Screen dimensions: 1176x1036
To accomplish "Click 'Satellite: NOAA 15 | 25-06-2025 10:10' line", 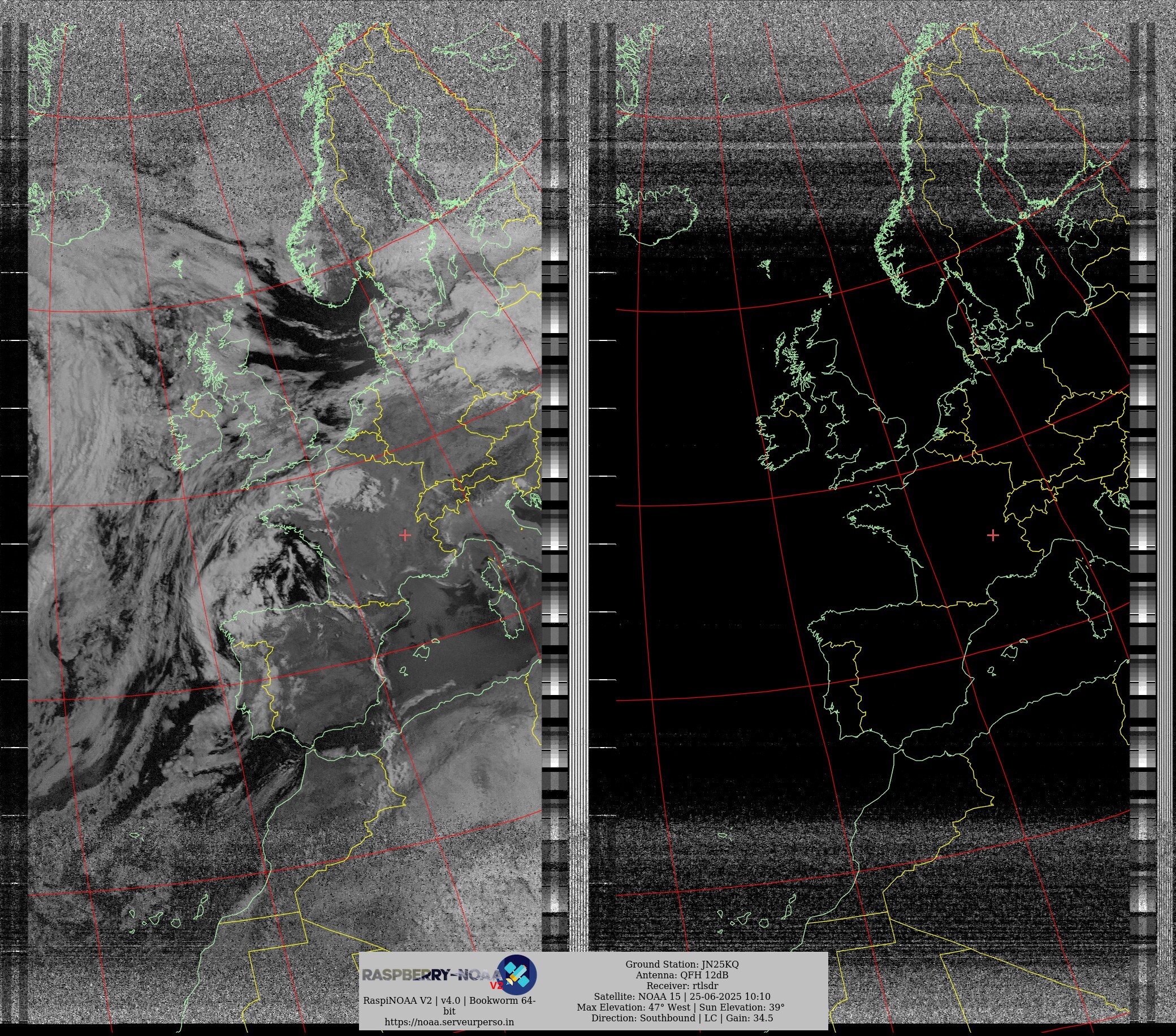I will pos(682,996).
